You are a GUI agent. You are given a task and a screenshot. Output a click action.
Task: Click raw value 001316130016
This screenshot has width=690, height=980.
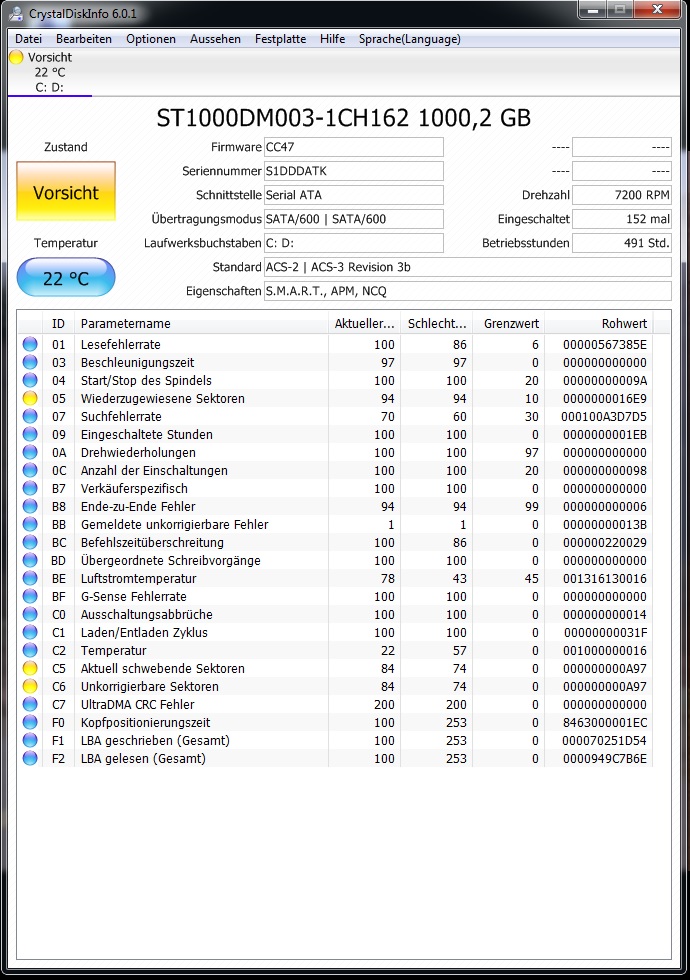pos(605,578)
